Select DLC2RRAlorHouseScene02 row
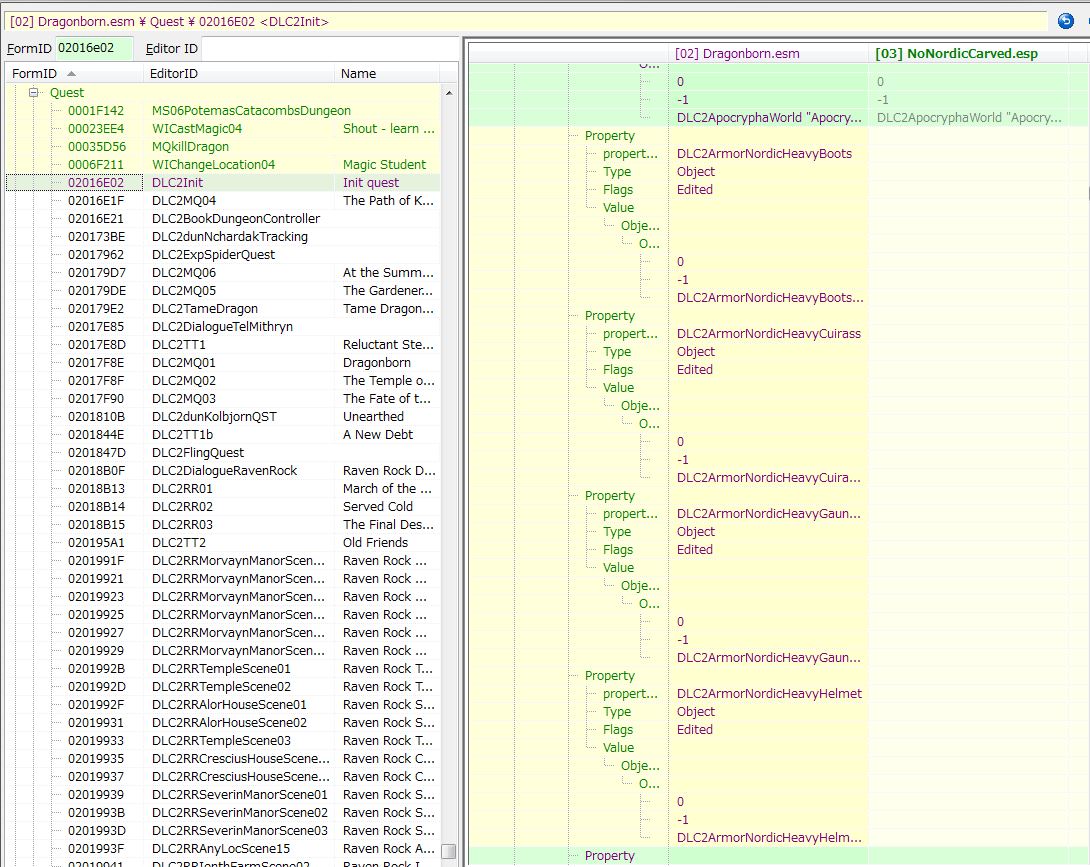Viewport: 1090px width, 867px height. tap(223, 723)
